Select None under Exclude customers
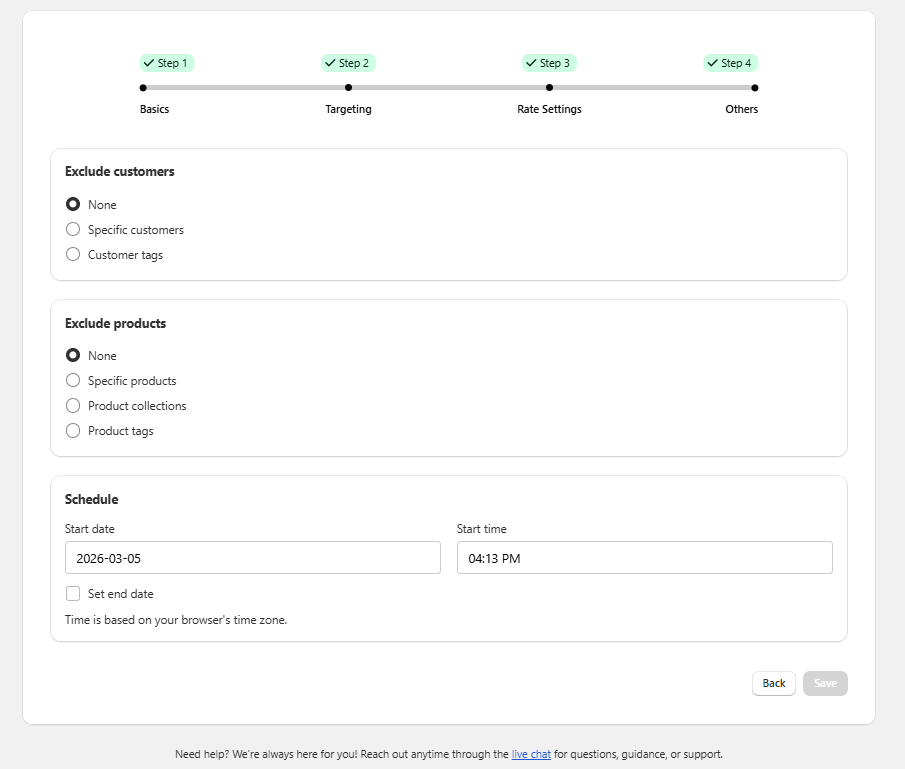This screenshot has width=905, height=769. tap(73, 204)
